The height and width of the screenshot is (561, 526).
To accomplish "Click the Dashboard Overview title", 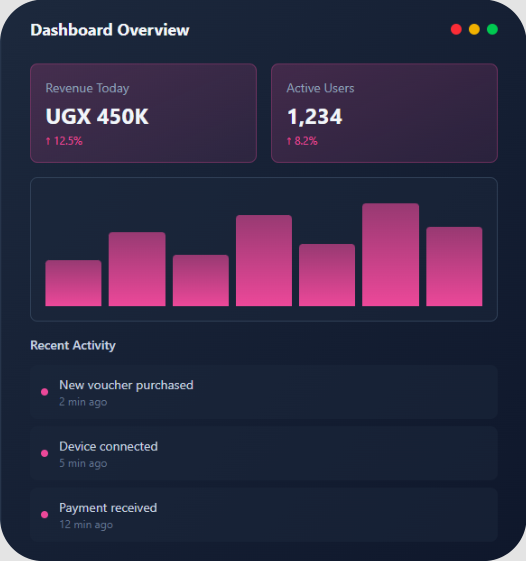I will tap(110, 30).
